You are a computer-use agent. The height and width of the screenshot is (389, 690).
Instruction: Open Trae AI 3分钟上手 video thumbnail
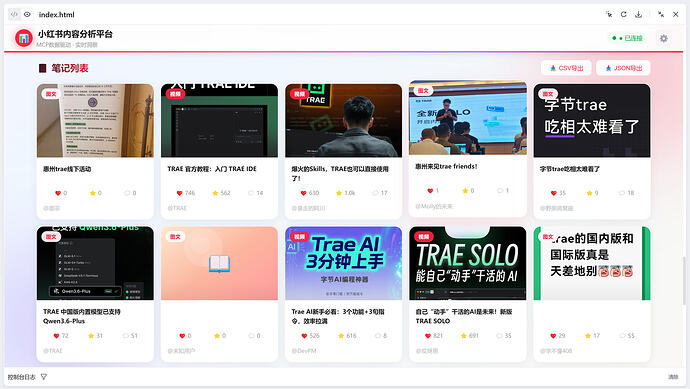[343, 263]
